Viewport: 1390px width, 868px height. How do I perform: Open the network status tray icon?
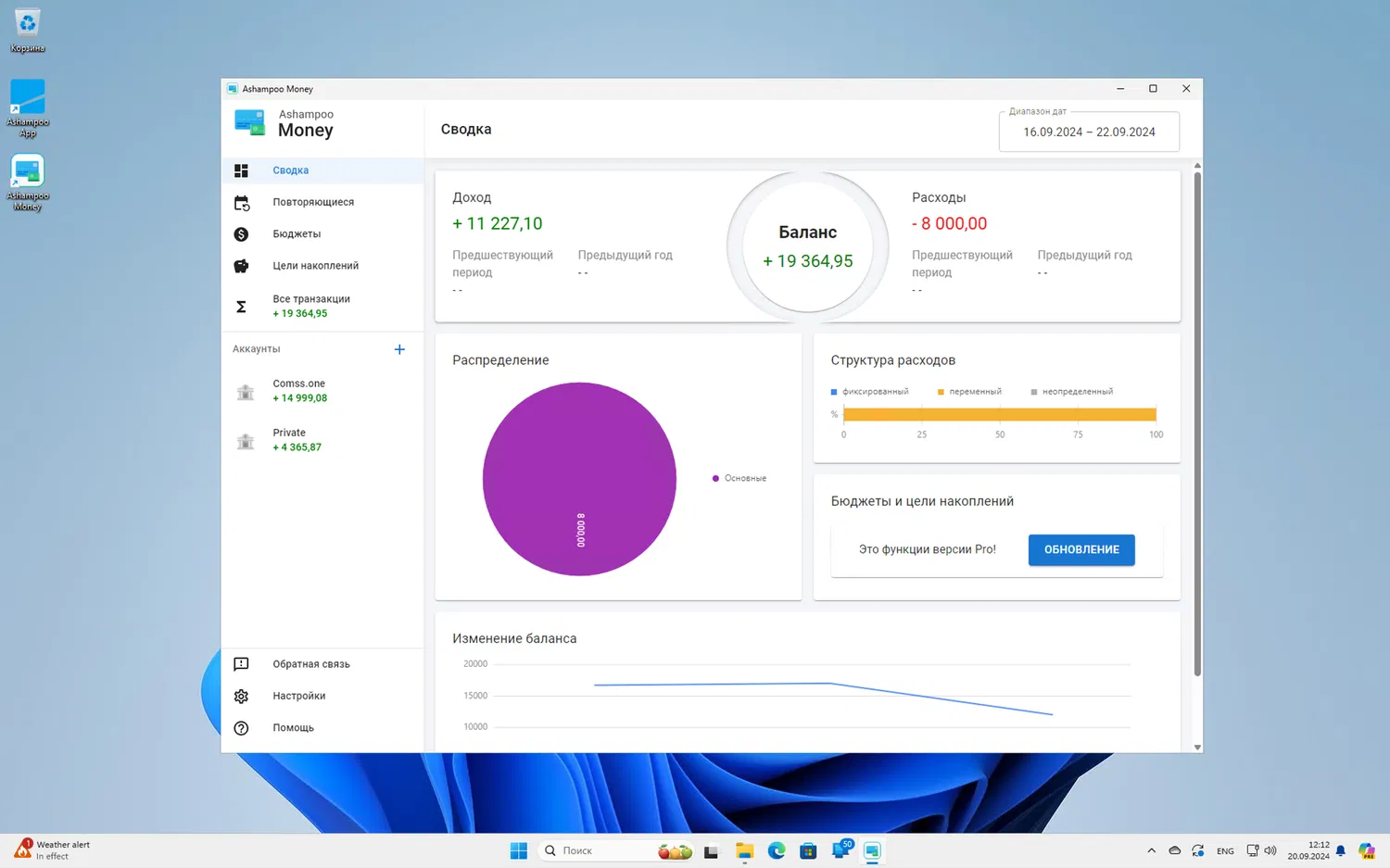coord(1252,851)
